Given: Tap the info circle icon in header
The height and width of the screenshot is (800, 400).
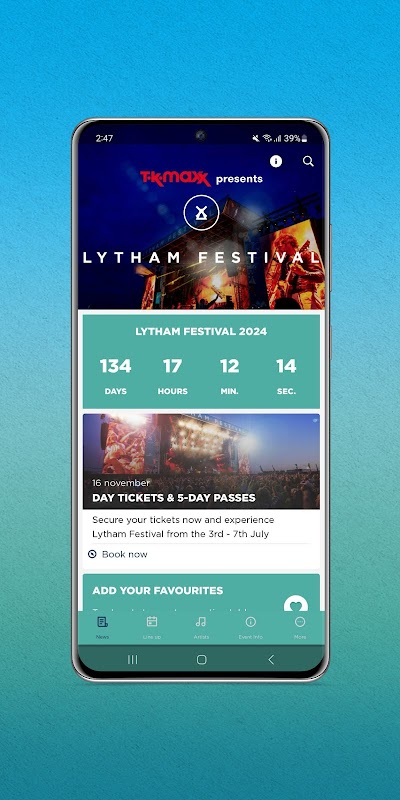Looking at the screenshot, I should (276, 161).
